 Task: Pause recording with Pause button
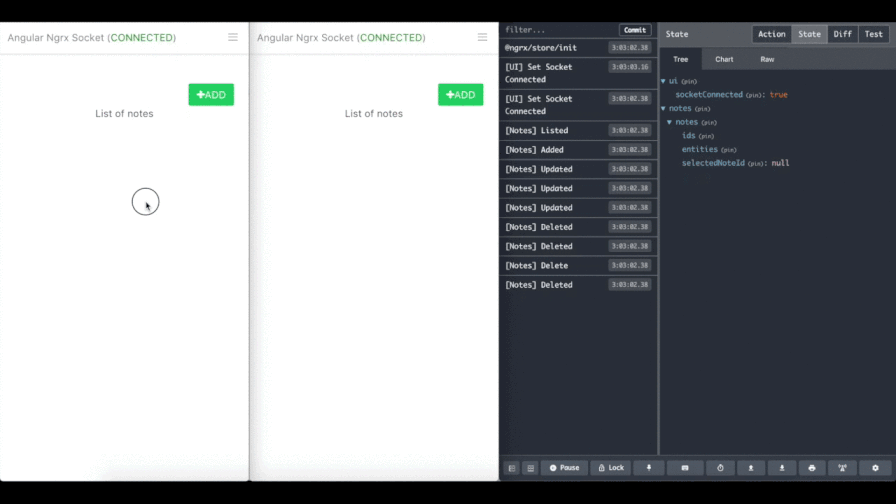[x=564, y=468]
